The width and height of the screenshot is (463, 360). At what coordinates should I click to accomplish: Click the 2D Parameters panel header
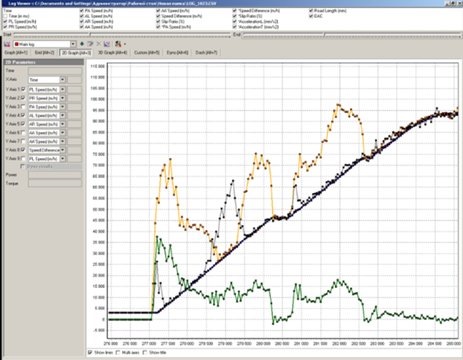[x=43, y=62]
